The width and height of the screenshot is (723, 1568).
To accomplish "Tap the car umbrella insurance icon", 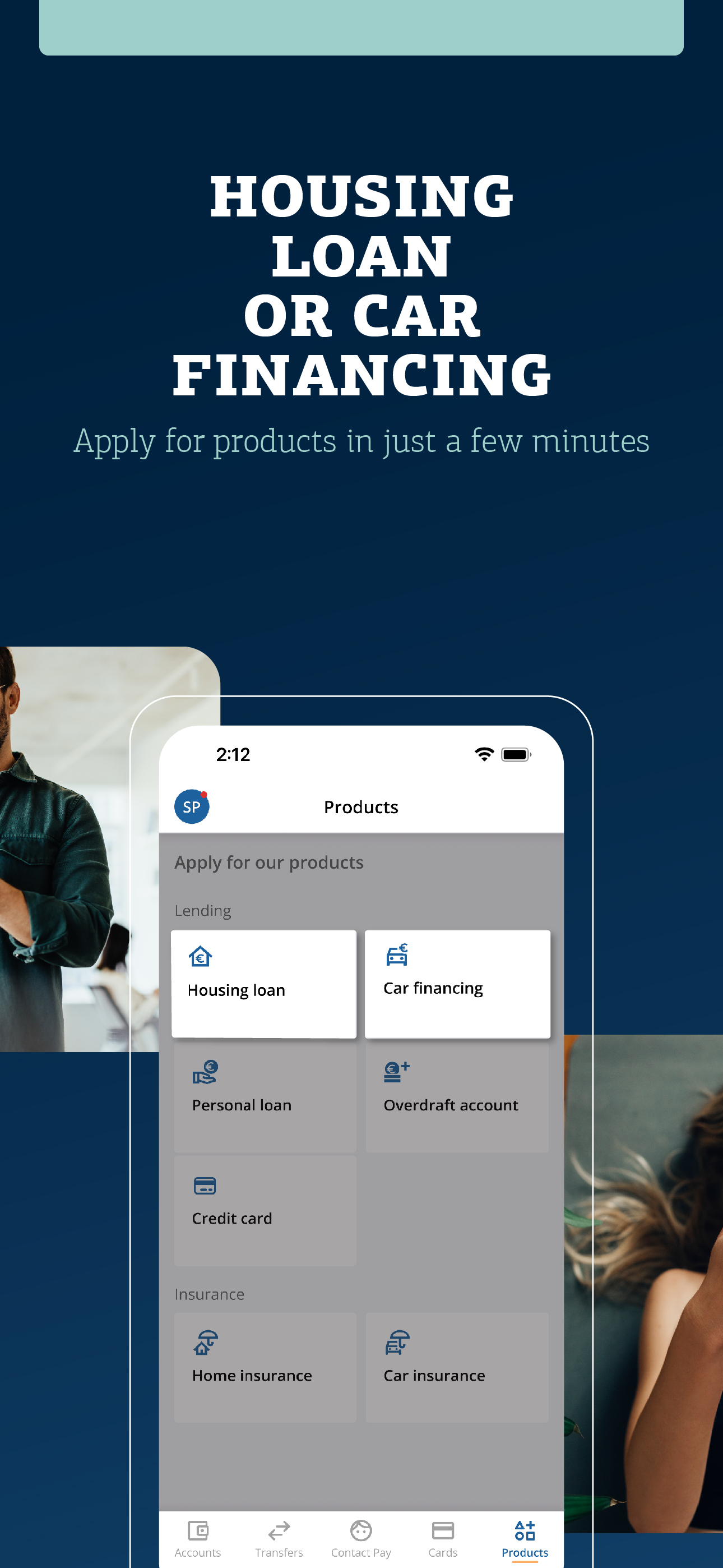I will pyautogui.click(x=397, y=1342).
